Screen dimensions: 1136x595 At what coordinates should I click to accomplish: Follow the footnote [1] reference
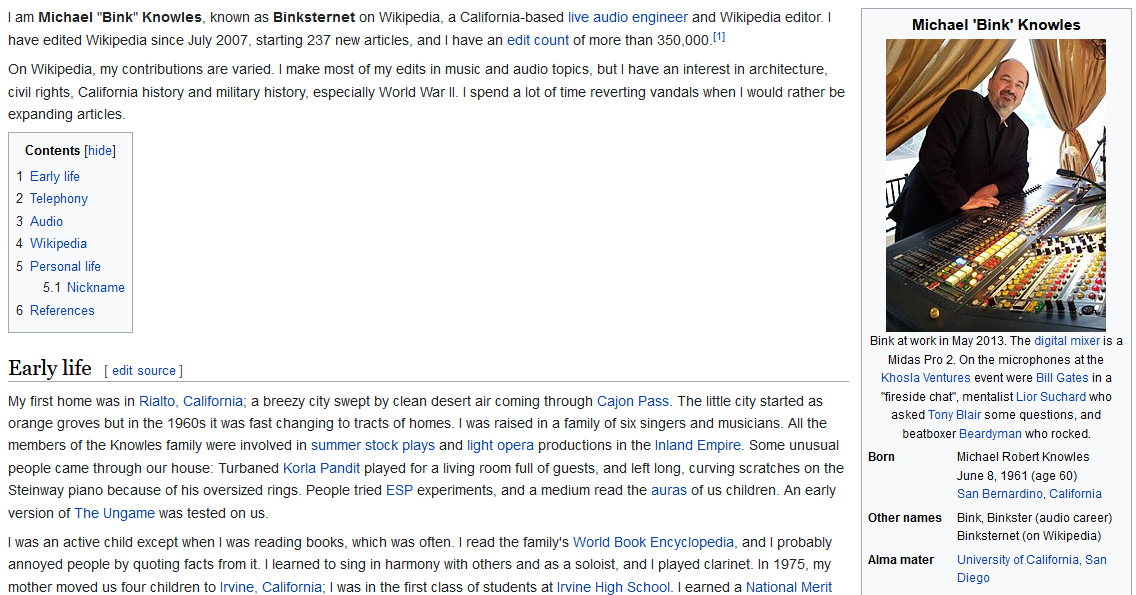click(x=719, y=37)
